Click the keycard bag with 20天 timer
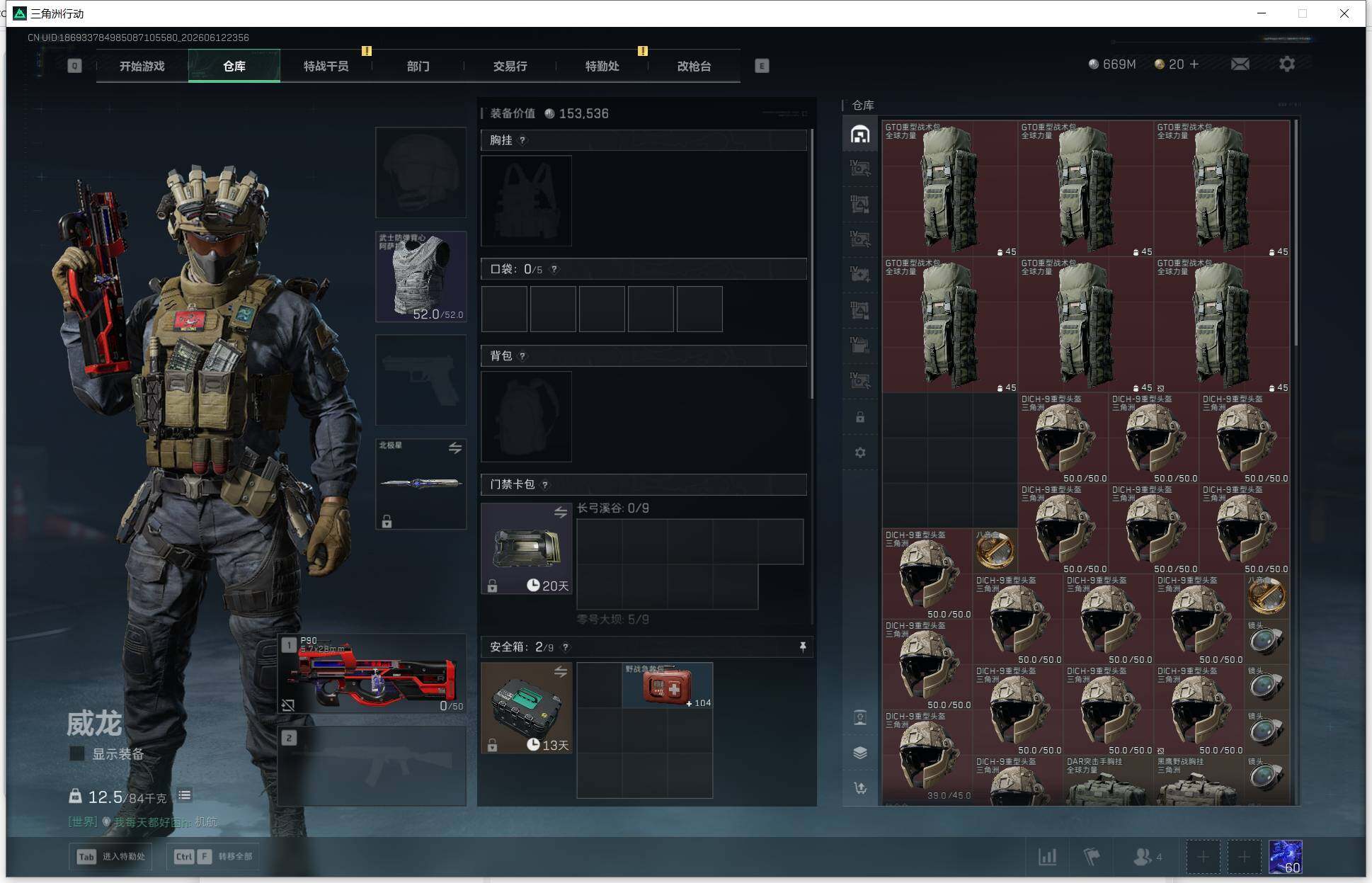This screenshot has width=1372, height=883. tap(526, 548)
